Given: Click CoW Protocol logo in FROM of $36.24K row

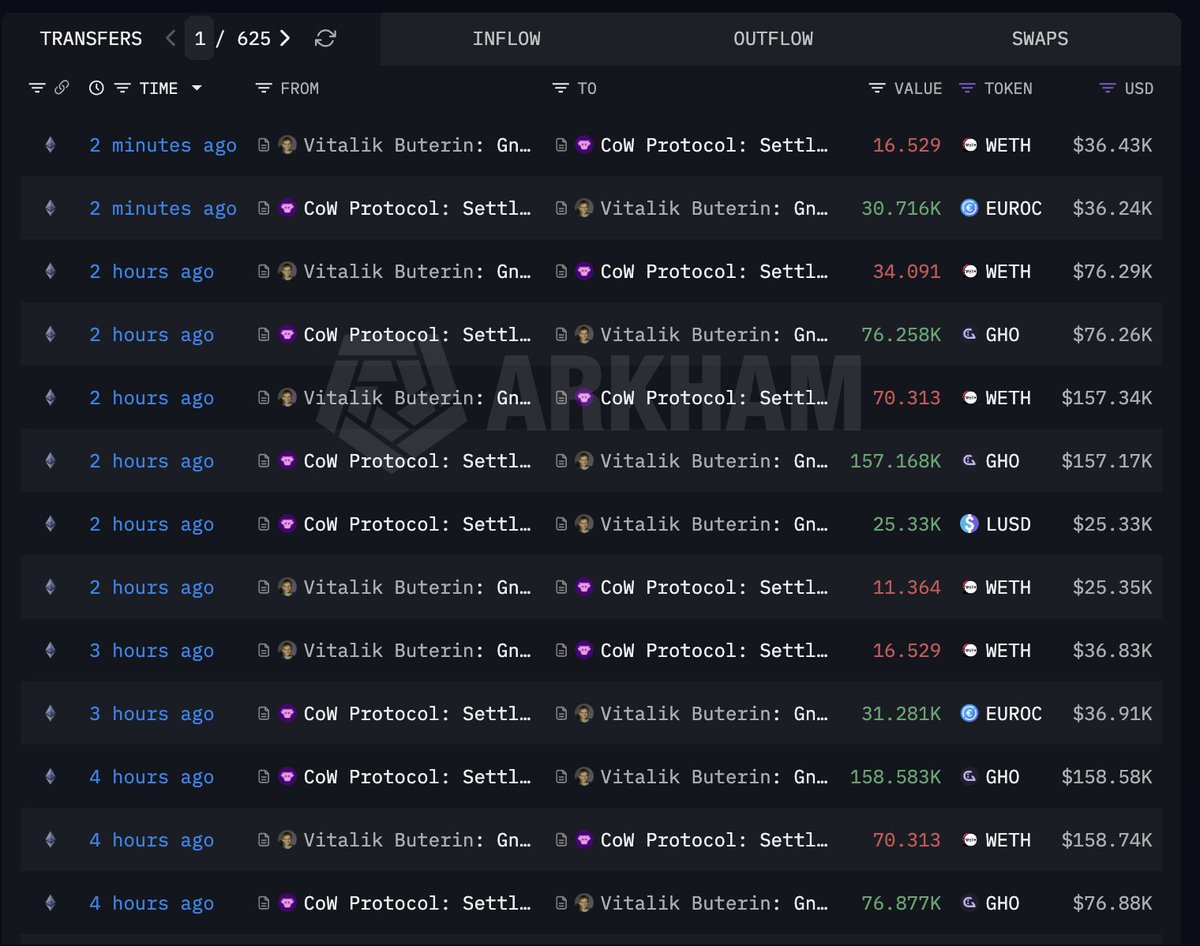Looking at the screenshot, I should coord(287,208).
